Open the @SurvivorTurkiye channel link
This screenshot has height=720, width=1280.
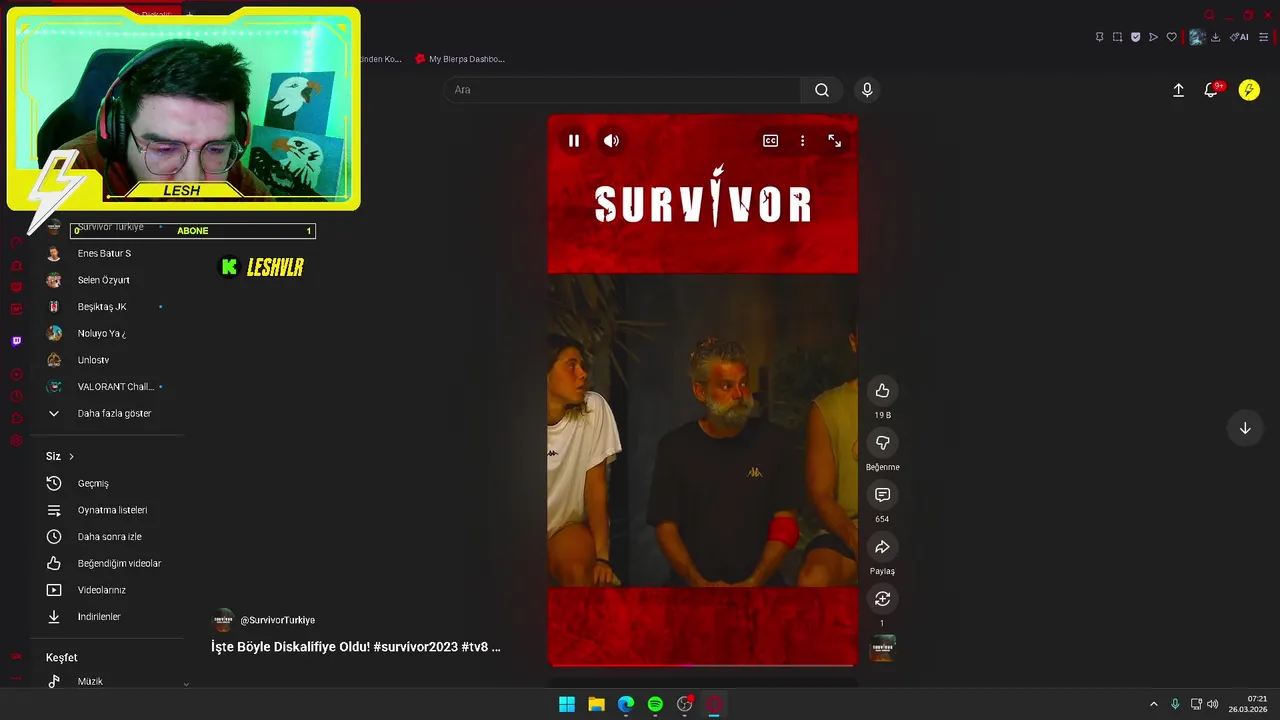[277, 620]
